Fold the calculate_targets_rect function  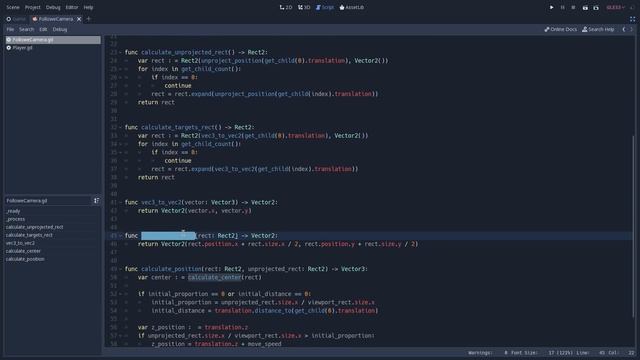[120, 127]
